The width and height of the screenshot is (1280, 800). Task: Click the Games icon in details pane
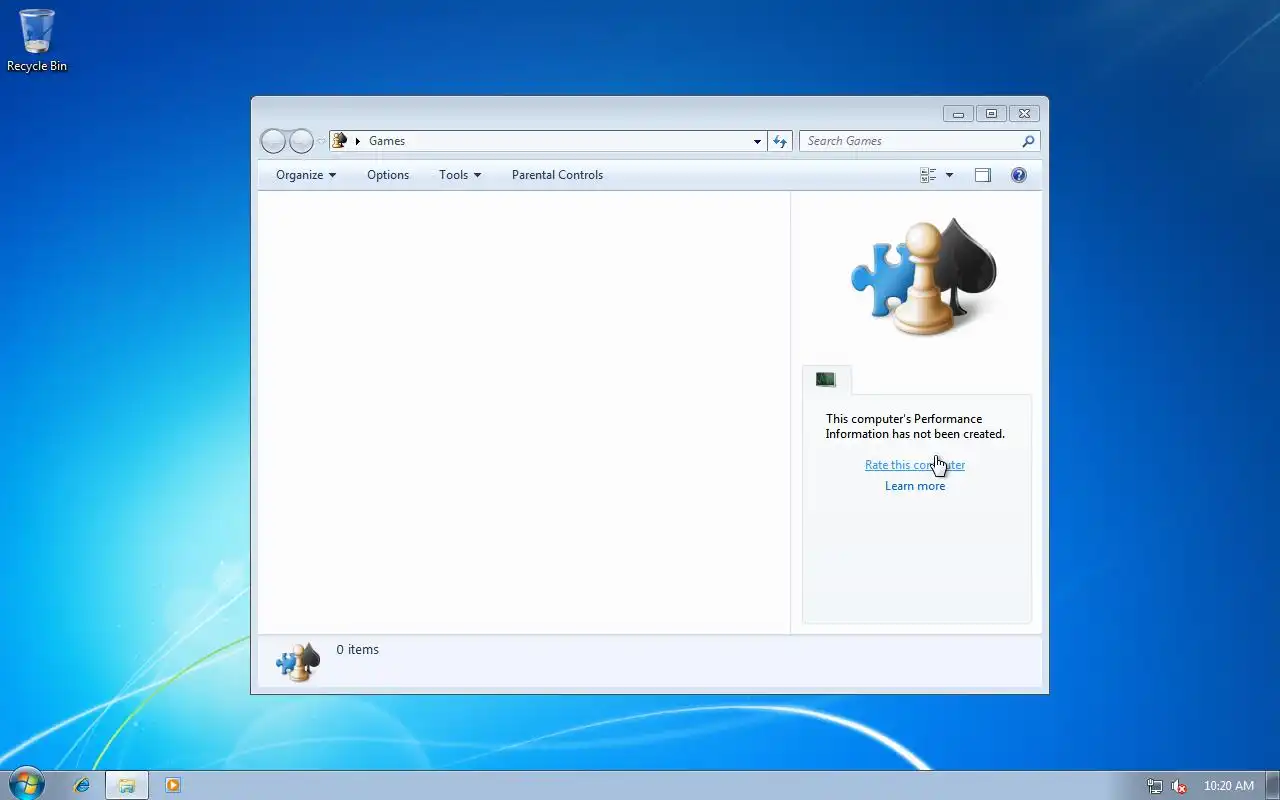[x=298, y=661]
